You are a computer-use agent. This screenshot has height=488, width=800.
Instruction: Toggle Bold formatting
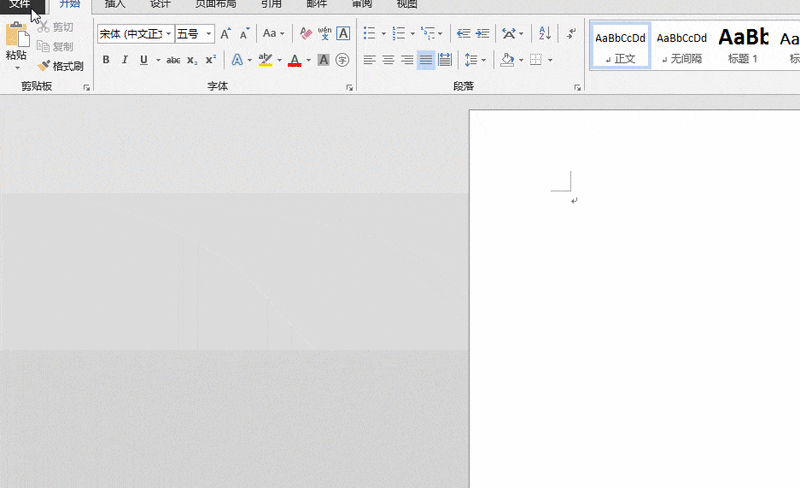tap(106, 60)
